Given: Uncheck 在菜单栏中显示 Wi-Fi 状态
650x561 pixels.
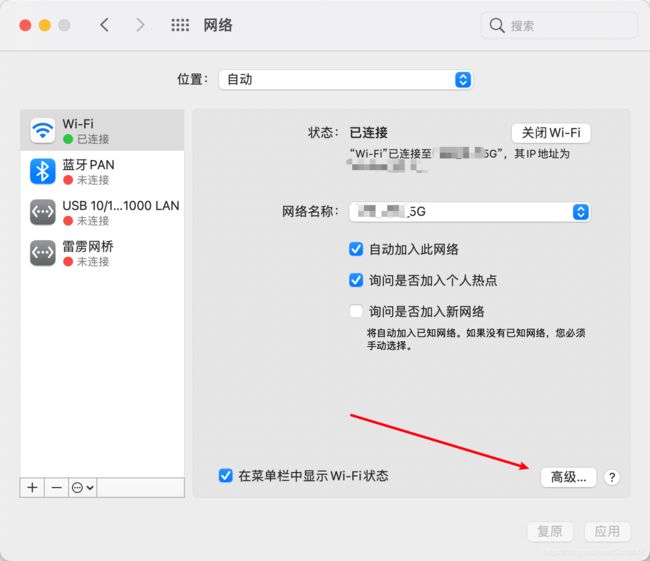Looking at the screenshot, I should pyautogui.click(x=226, y=476).
